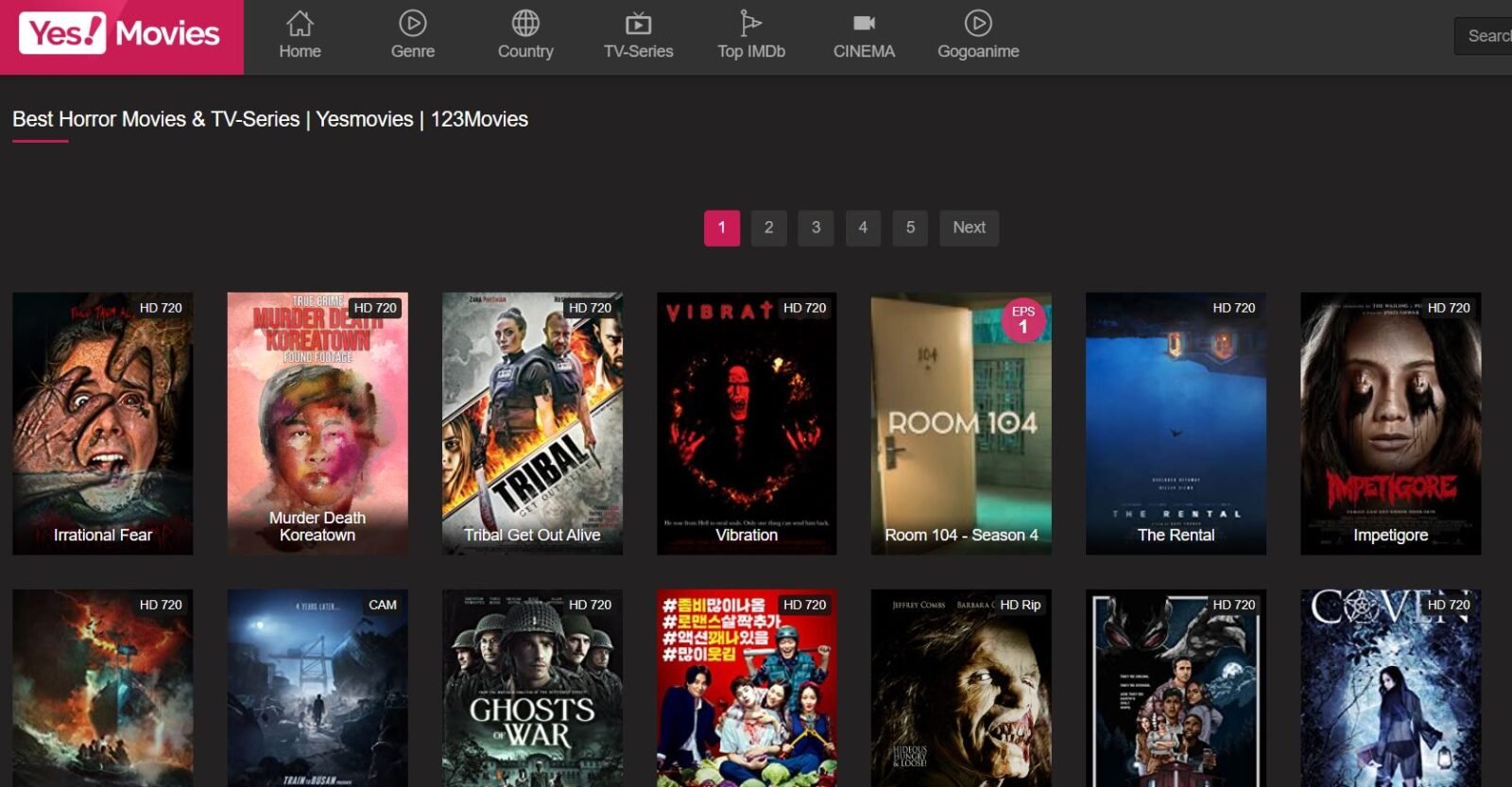This screenshot has width=1512, height=787.
Task: Open the Genre play-circle icon
Action: tap(413, 24)
